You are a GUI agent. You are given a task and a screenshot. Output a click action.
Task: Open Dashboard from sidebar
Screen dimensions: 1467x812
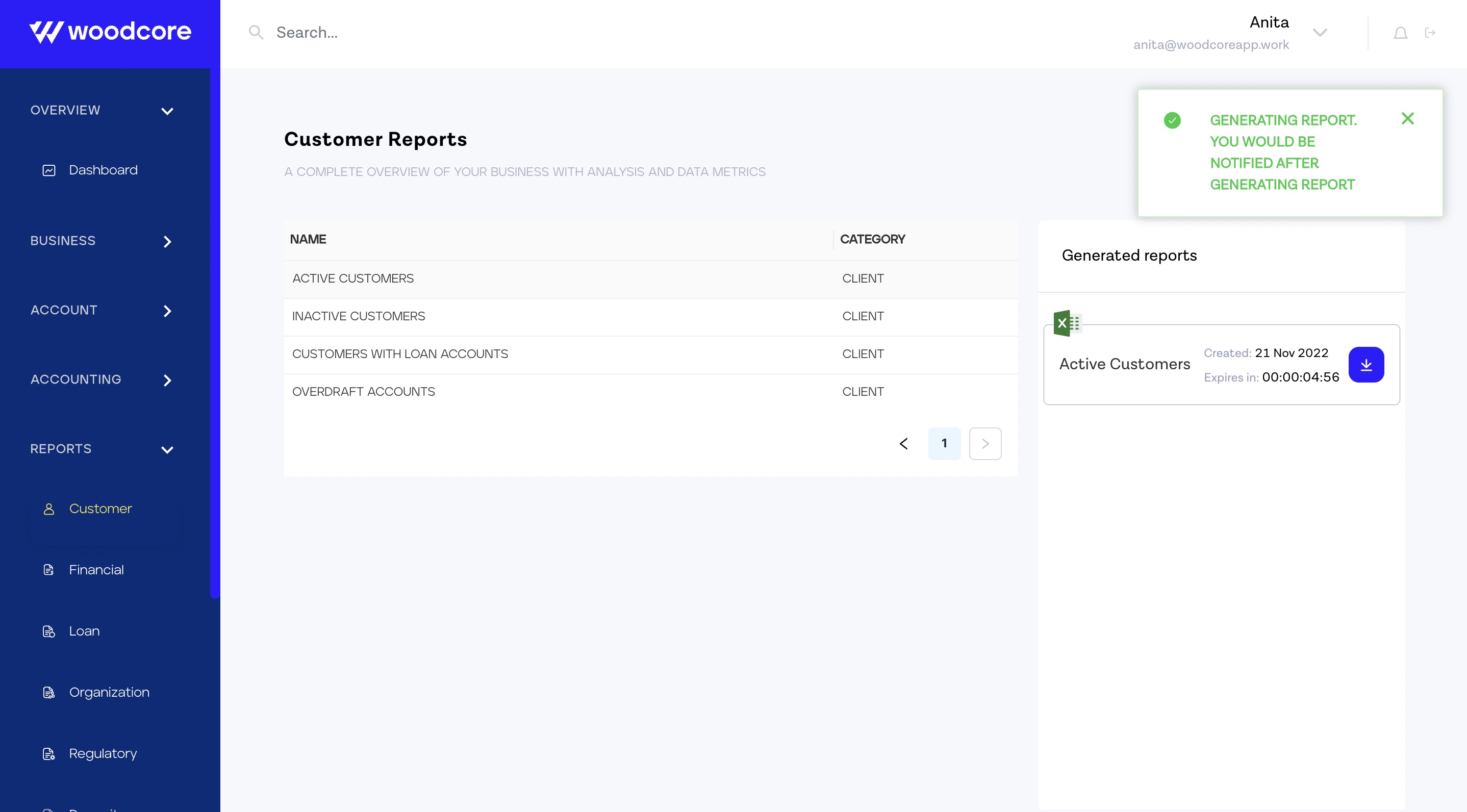[x=103, y=170]
